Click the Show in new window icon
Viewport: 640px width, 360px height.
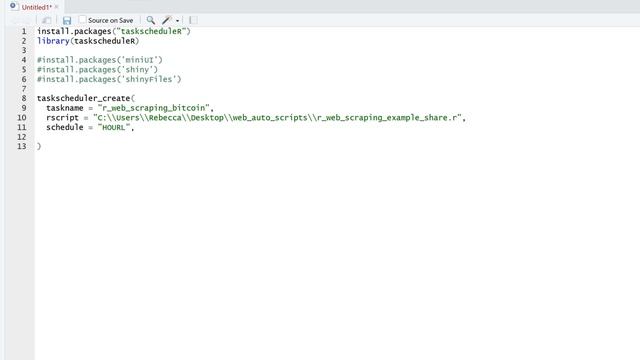coord(47,20)
